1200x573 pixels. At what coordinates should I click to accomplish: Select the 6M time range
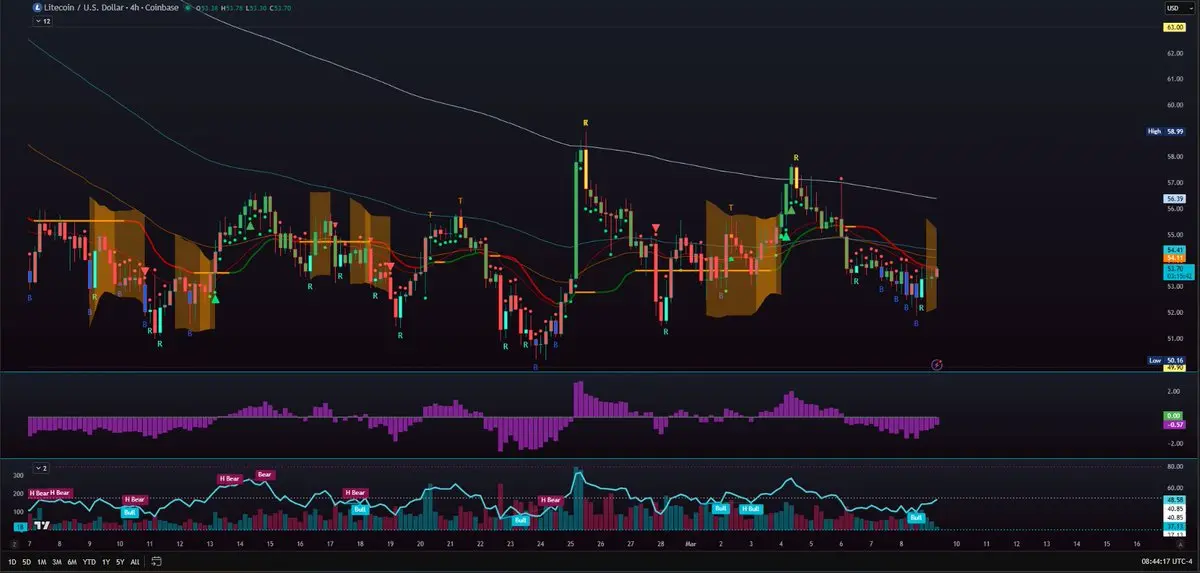pos(73,562)
